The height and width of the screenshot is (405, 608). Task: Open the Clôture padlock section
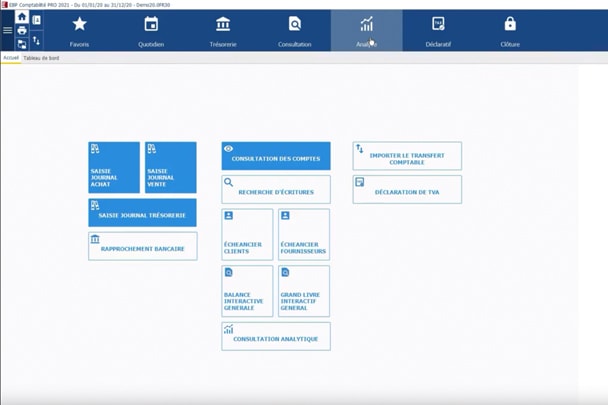510,30
